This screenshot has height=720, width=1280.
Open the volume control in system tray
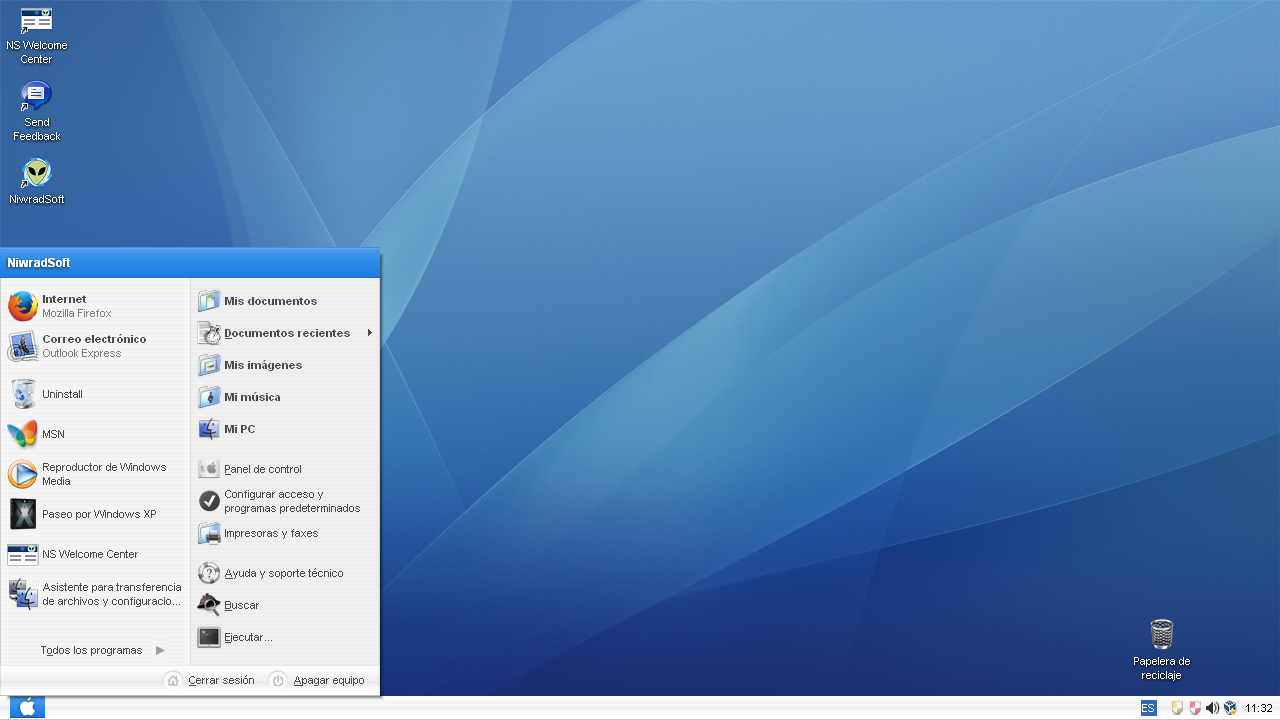pos(1213,707)
